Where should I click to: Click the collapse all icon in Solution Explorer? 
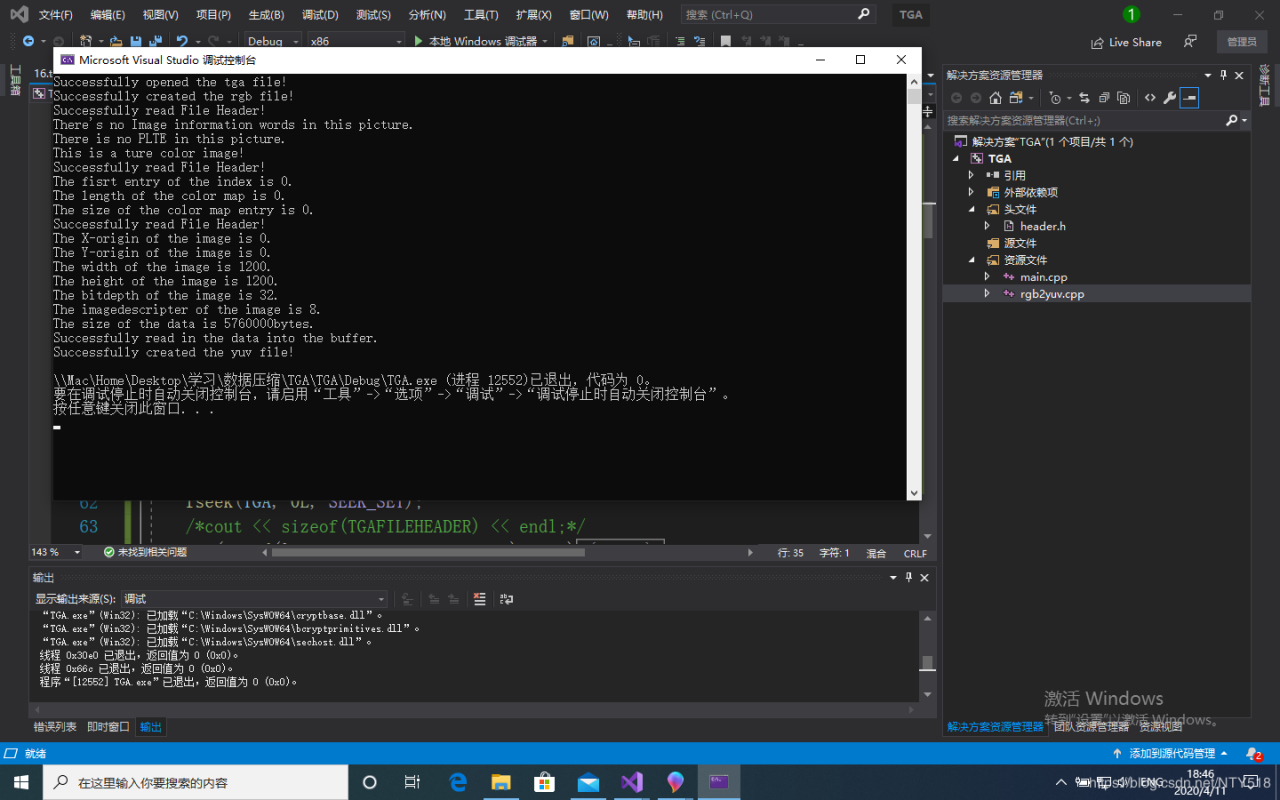1104,98
